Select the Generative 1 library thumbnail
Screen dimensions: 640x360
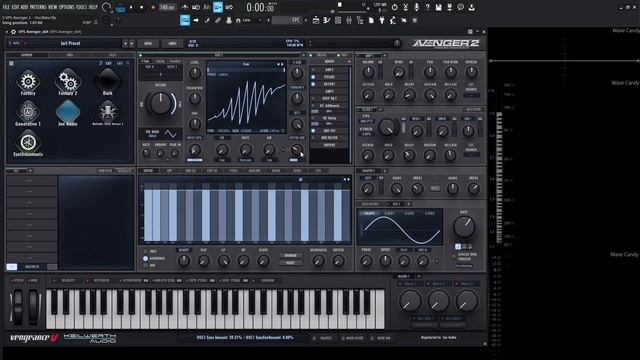tap(28, 113)
